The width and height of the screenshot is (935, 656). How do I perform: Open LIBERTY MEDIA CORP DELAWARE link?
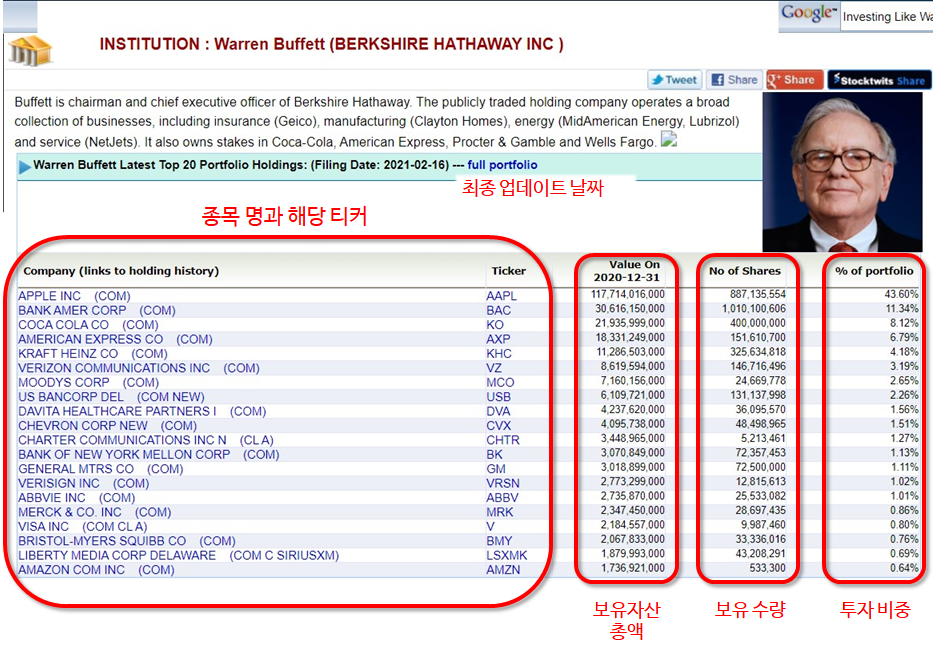coord(178,555)
